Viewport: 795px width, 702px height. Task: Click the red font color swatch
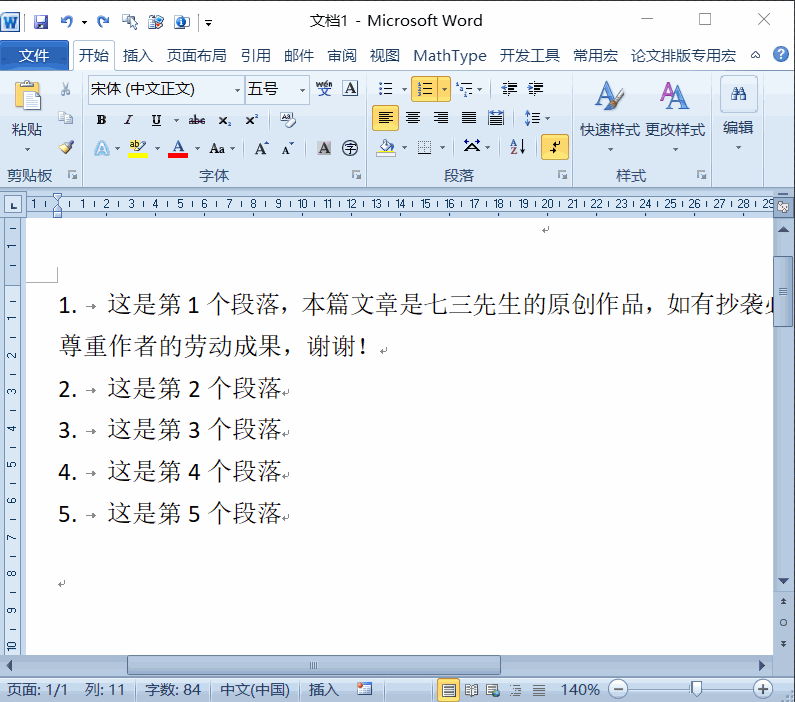[x=178, y=149]
